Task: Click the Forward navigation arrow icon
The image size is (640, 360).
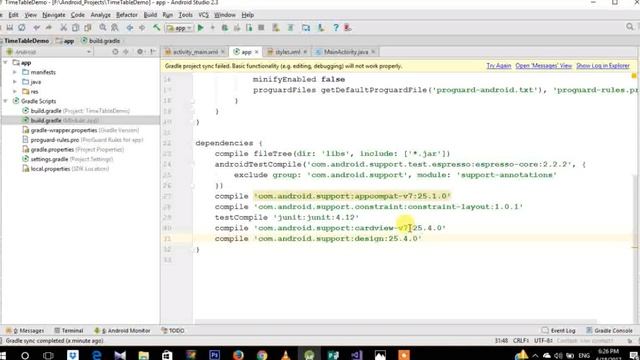Action: pos(142,28)
